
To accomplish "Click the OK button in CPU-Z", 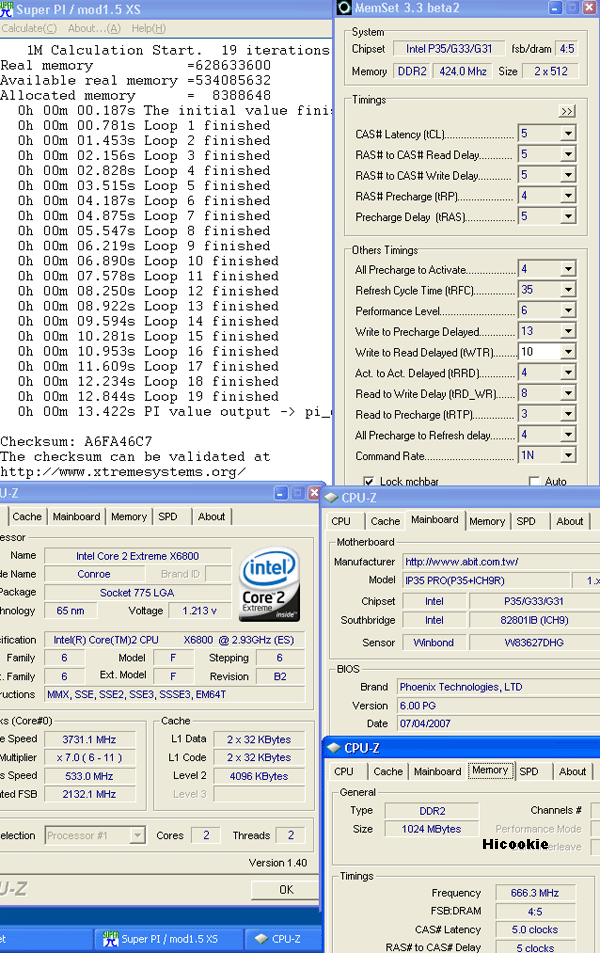I will click(x=286, y=889).
